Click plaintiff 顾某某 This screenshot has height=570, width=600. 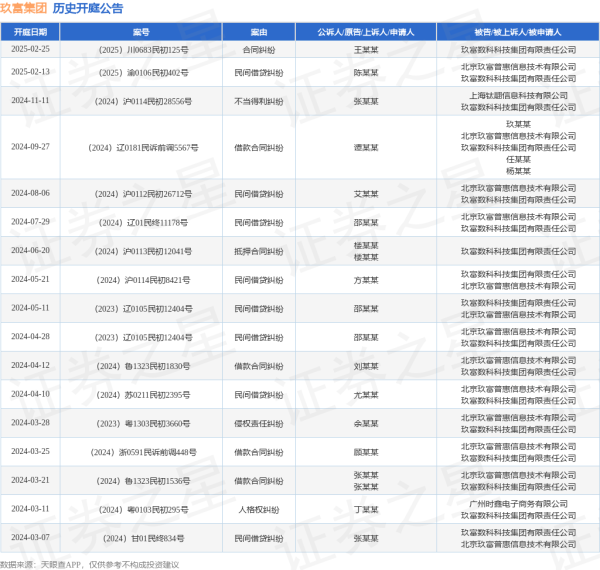tap(366, 452)
